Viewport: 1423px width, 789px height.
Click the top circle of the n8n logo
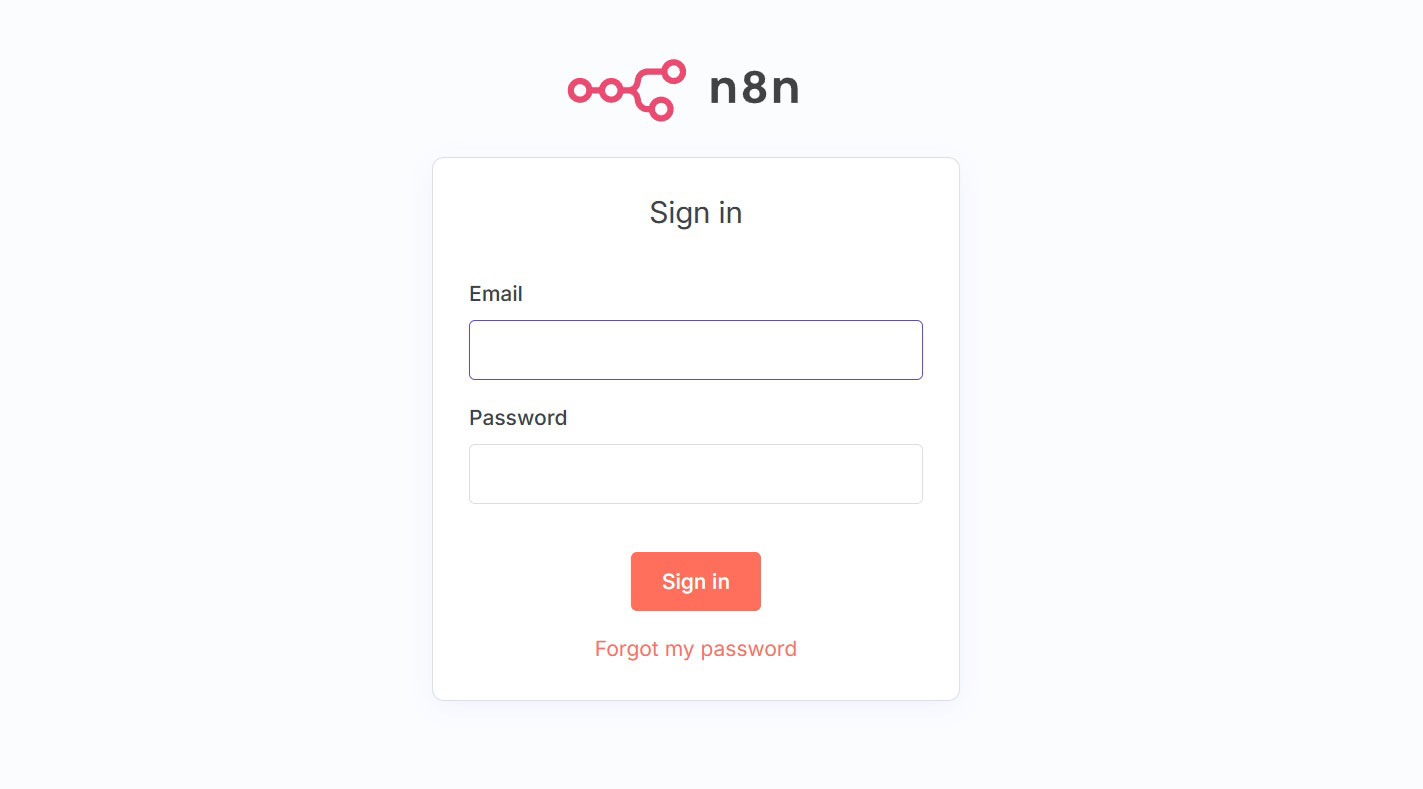click(x=674, y=71)
